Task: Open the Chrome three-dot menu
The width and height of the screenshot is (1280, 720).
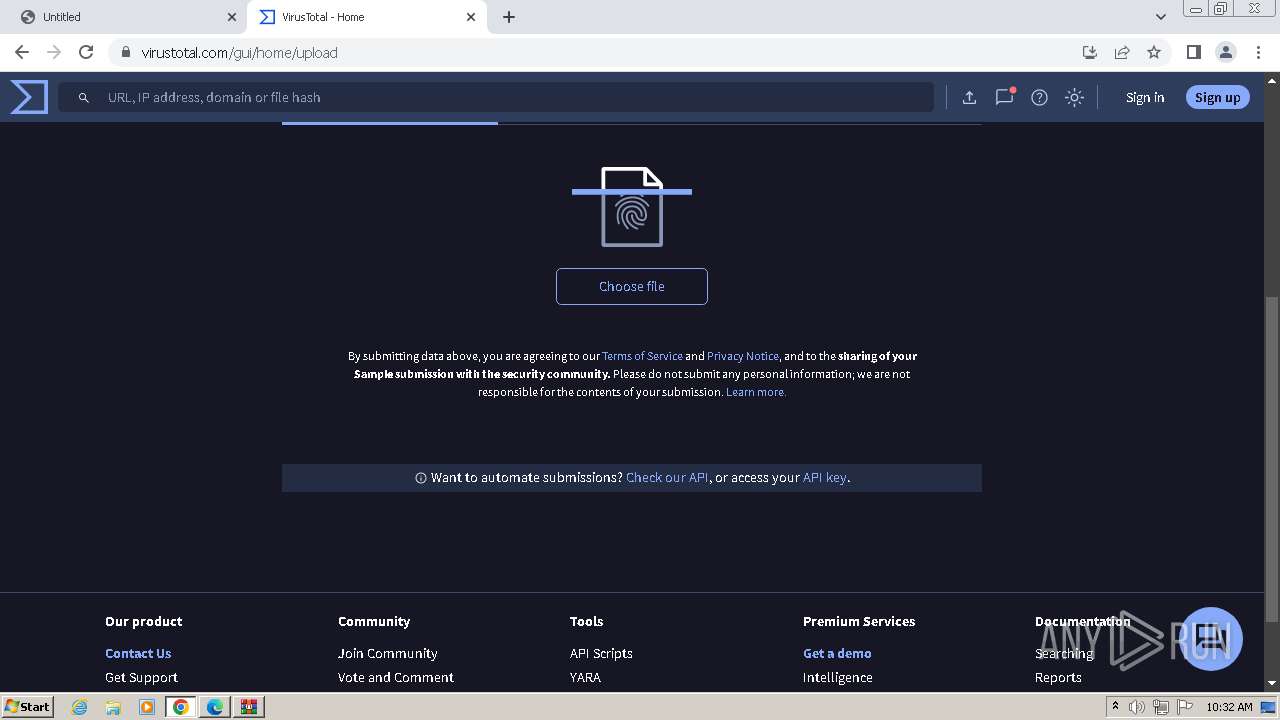Action: pyautogui.click(x=1258, y=52)
